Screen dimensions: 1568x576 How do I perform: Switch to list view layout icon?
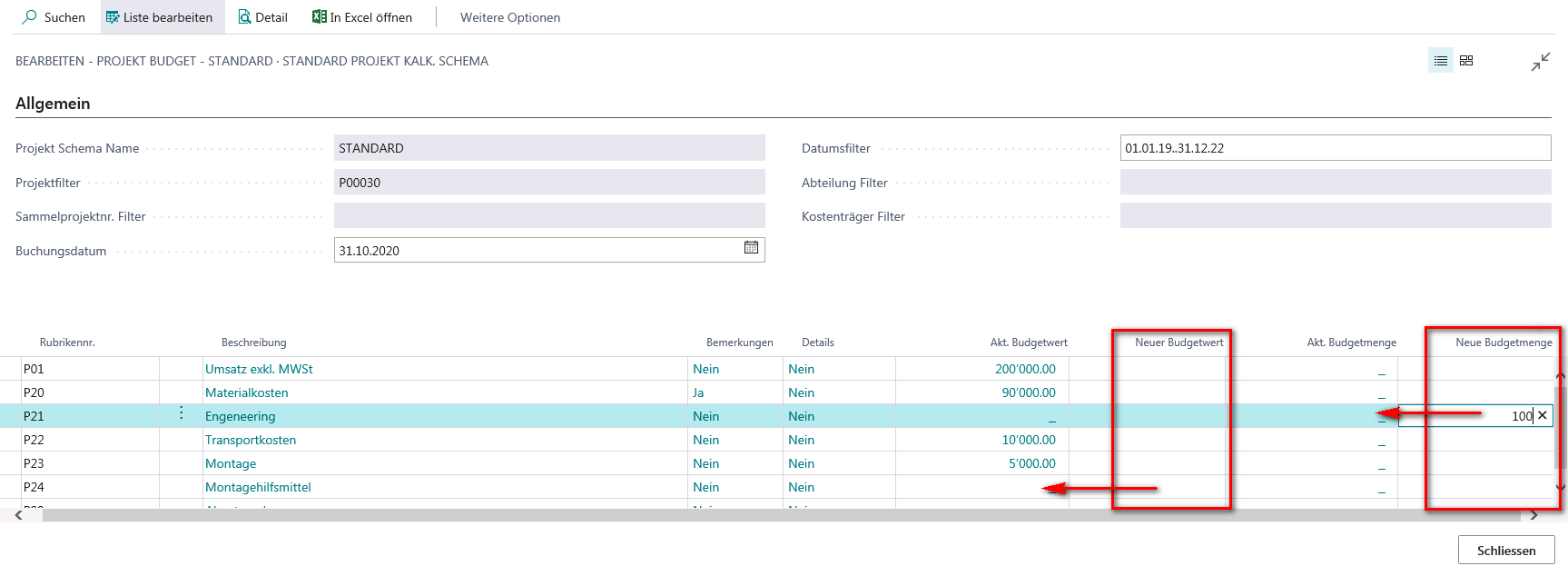(x=1441, y=61)
